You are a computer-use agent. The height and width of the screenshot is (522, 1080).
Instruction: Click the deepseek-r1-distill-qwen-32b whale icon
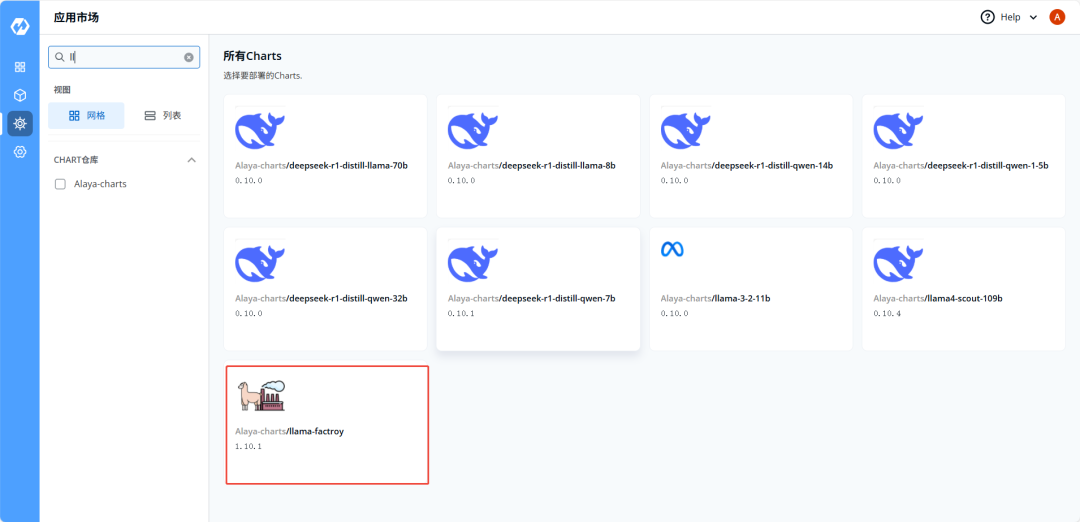point(260,264)
